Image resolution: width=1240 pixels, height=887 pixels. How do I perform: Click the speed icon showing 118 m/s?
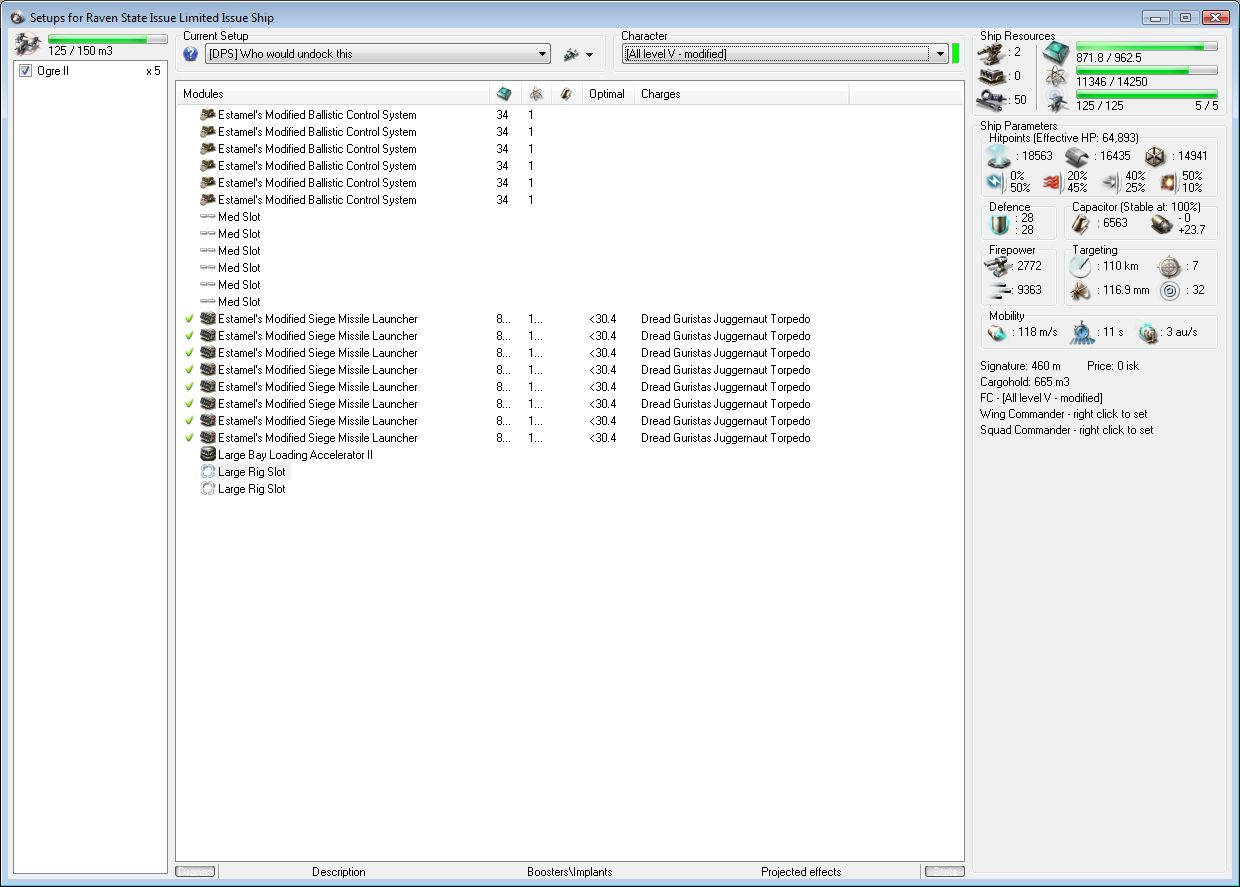pos(997,332)
